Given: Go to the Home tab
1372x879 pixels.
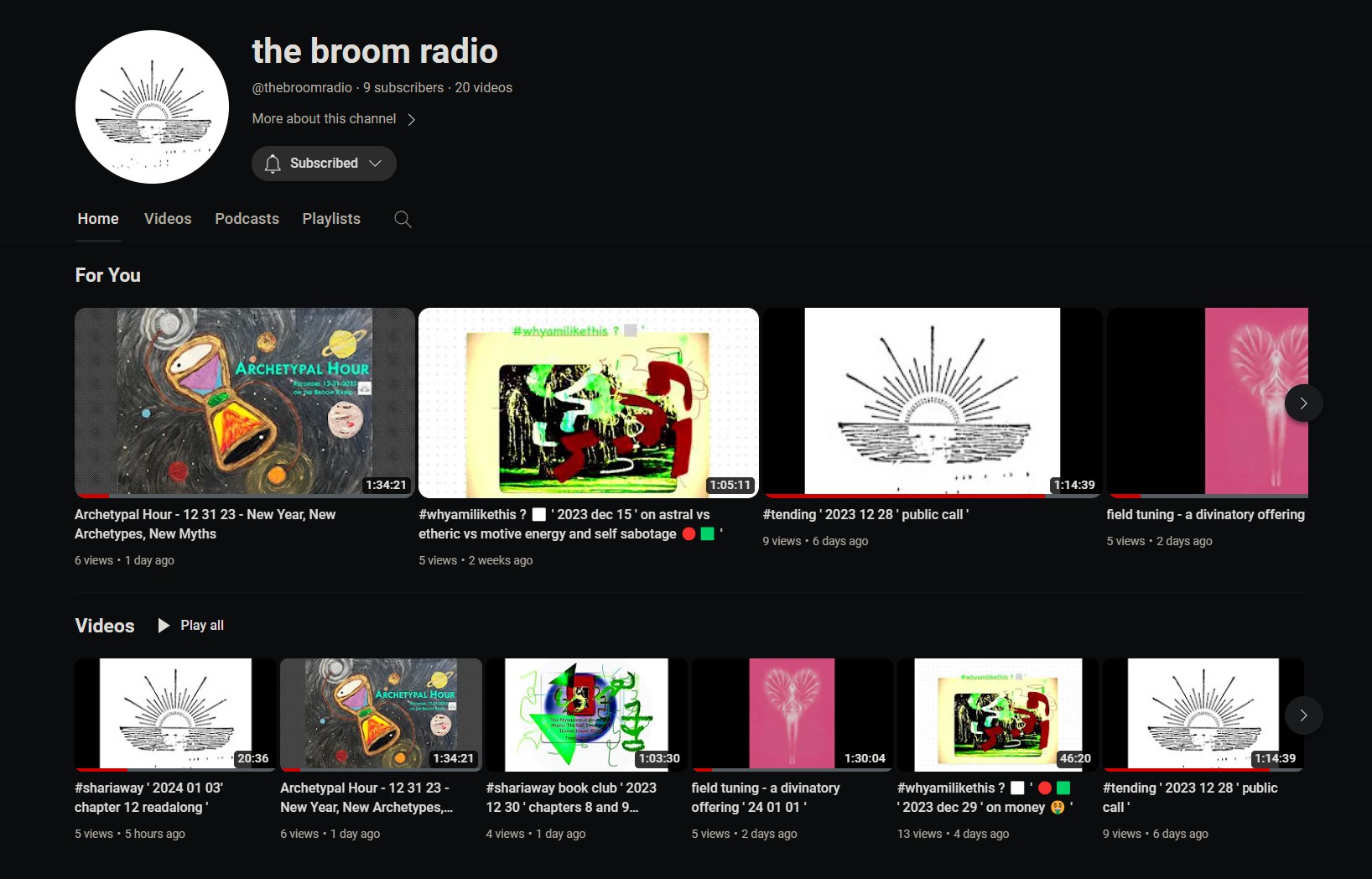Looking at the screenshot, I should (x=98, y=219).
